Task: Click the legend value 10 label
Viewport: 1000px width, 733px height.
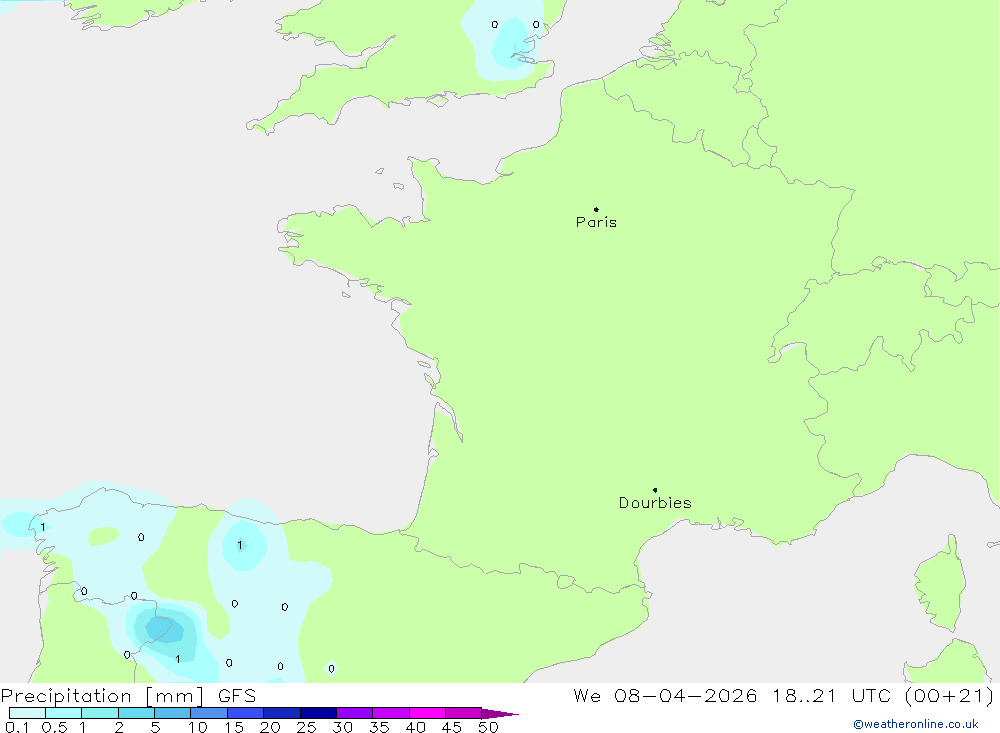Action: point(198,727)
